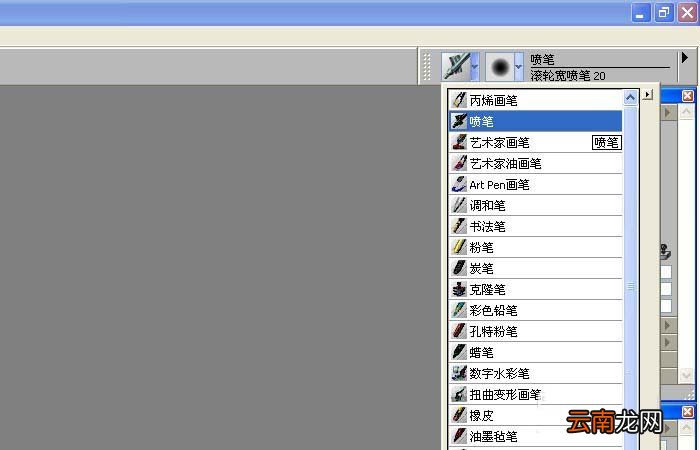Select the 油墨毡笔 felt pen category
The image size is (700, 450).
pyautogui.click(x=535, y=436)
